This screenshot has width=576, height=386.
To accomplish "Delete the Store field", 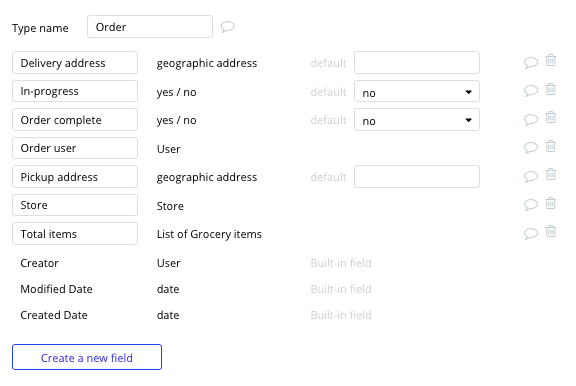I will [x=550, y=203].
